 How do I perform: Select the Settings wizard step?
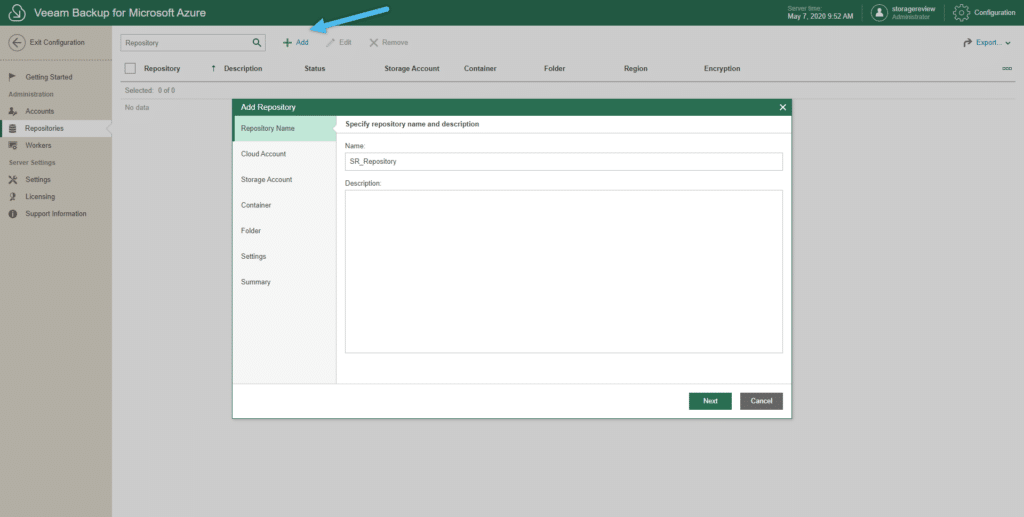pos(285,257)
